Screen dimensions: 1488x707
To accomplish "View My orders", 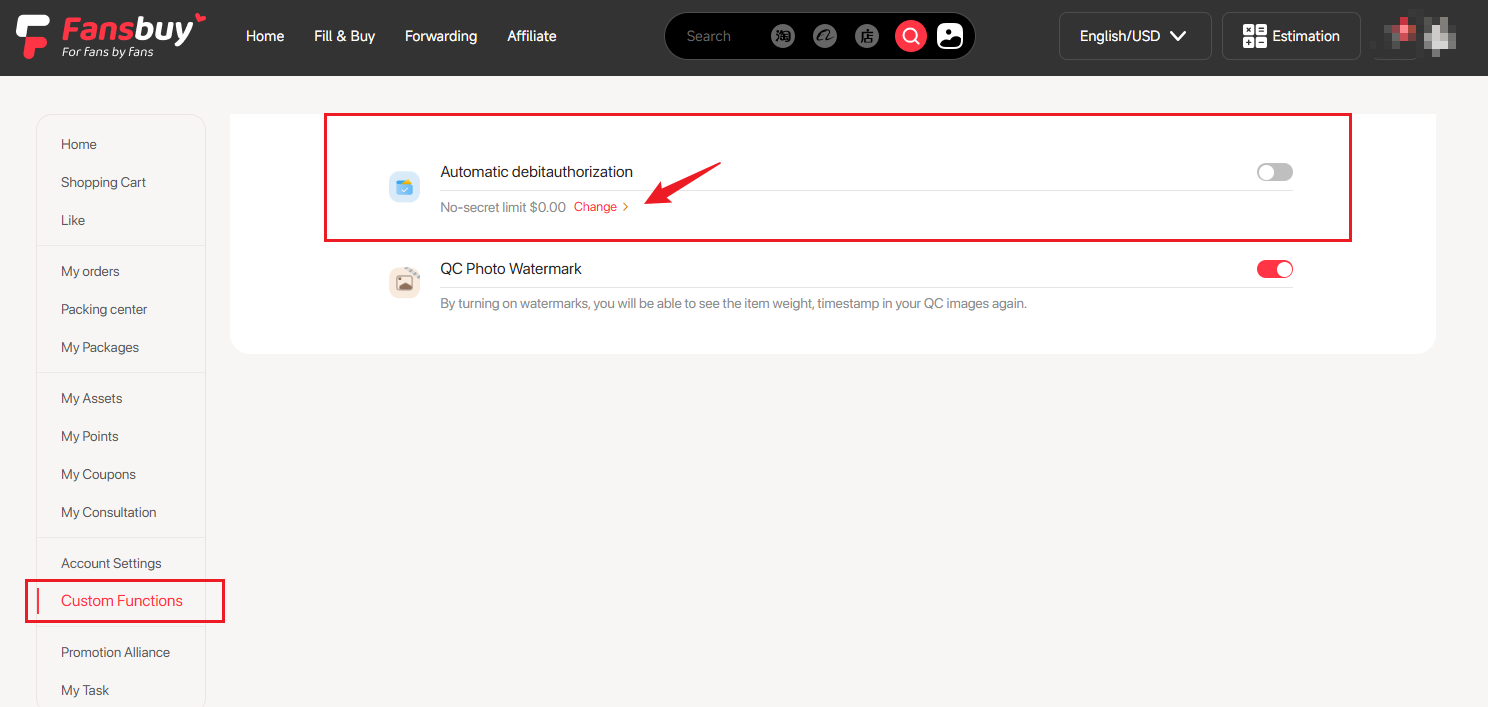I will (90, 271).
